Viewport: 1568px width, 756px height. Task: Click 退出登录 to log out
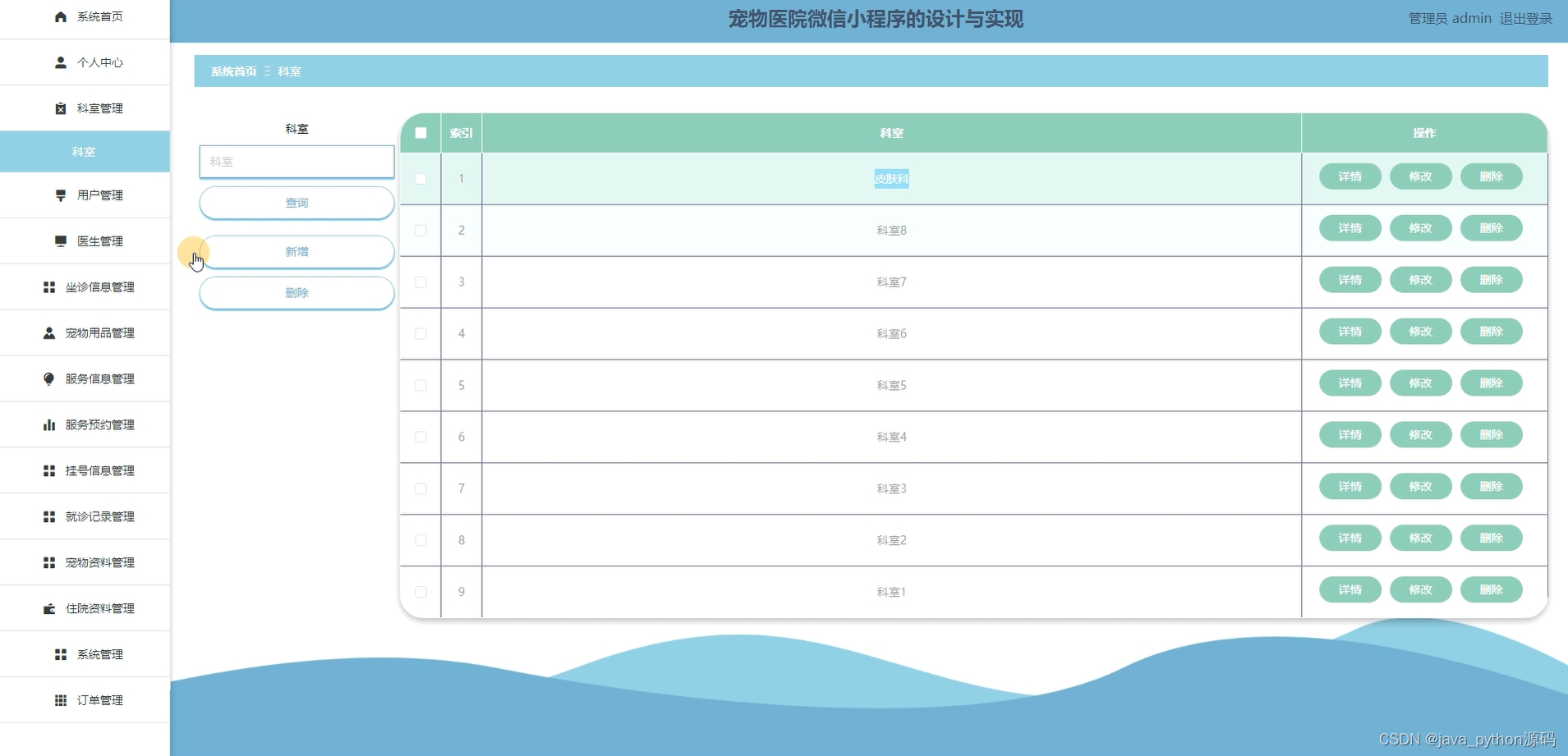(1525, 19)
